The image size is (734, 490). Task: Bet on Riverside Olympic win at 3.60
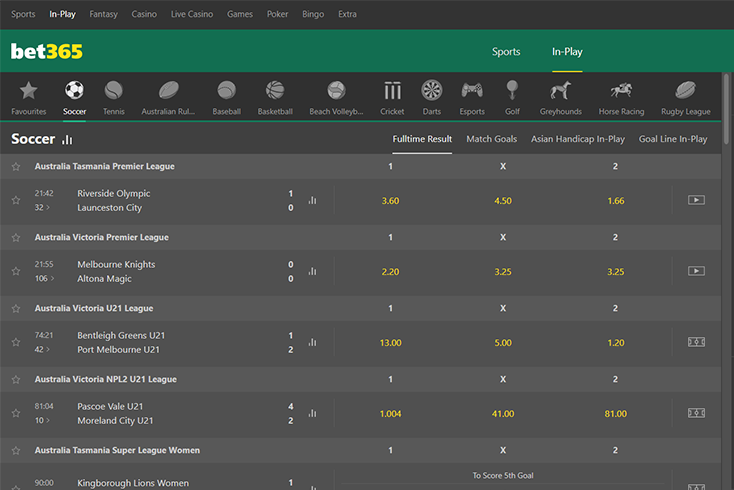click(390, 201)
